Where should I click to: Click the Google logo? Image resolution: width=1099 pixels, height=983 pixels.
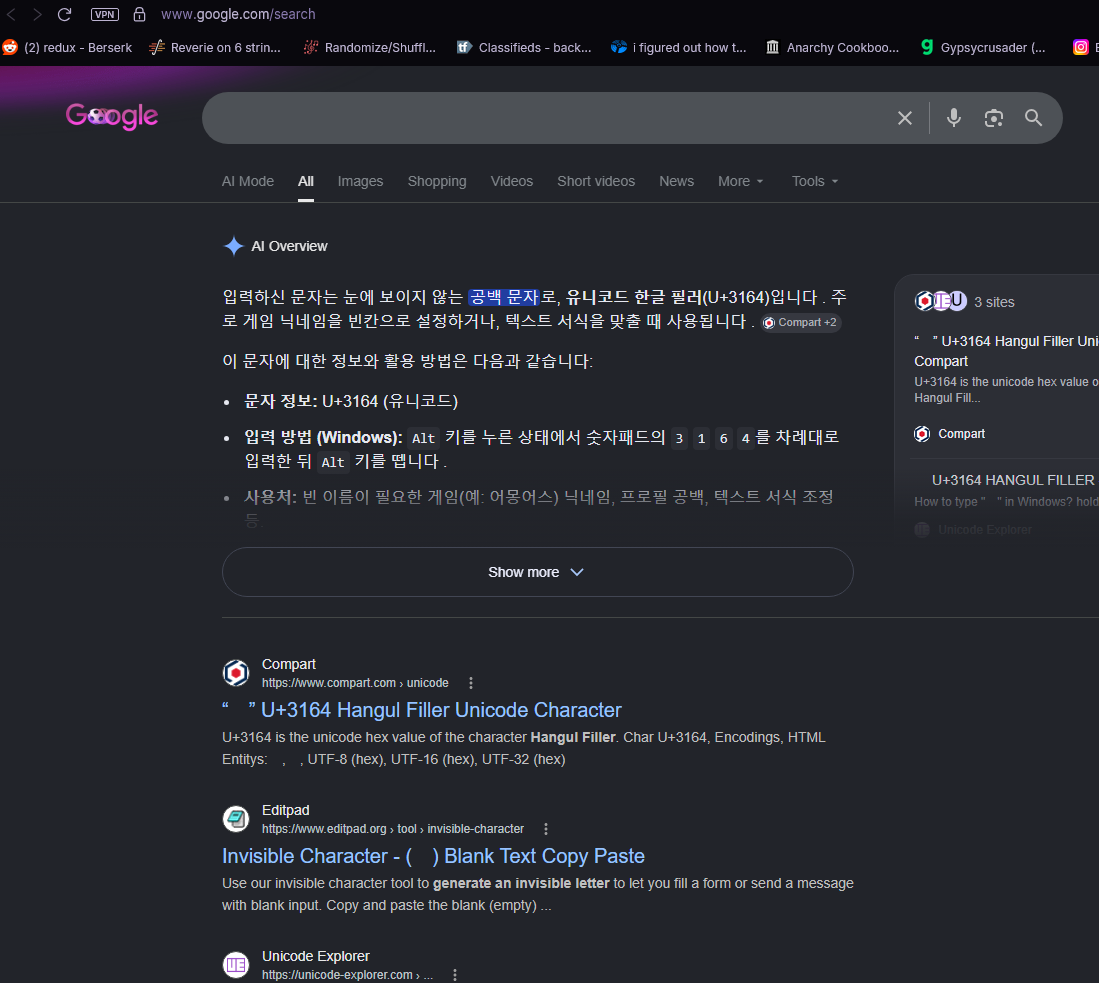coord(112,116)
